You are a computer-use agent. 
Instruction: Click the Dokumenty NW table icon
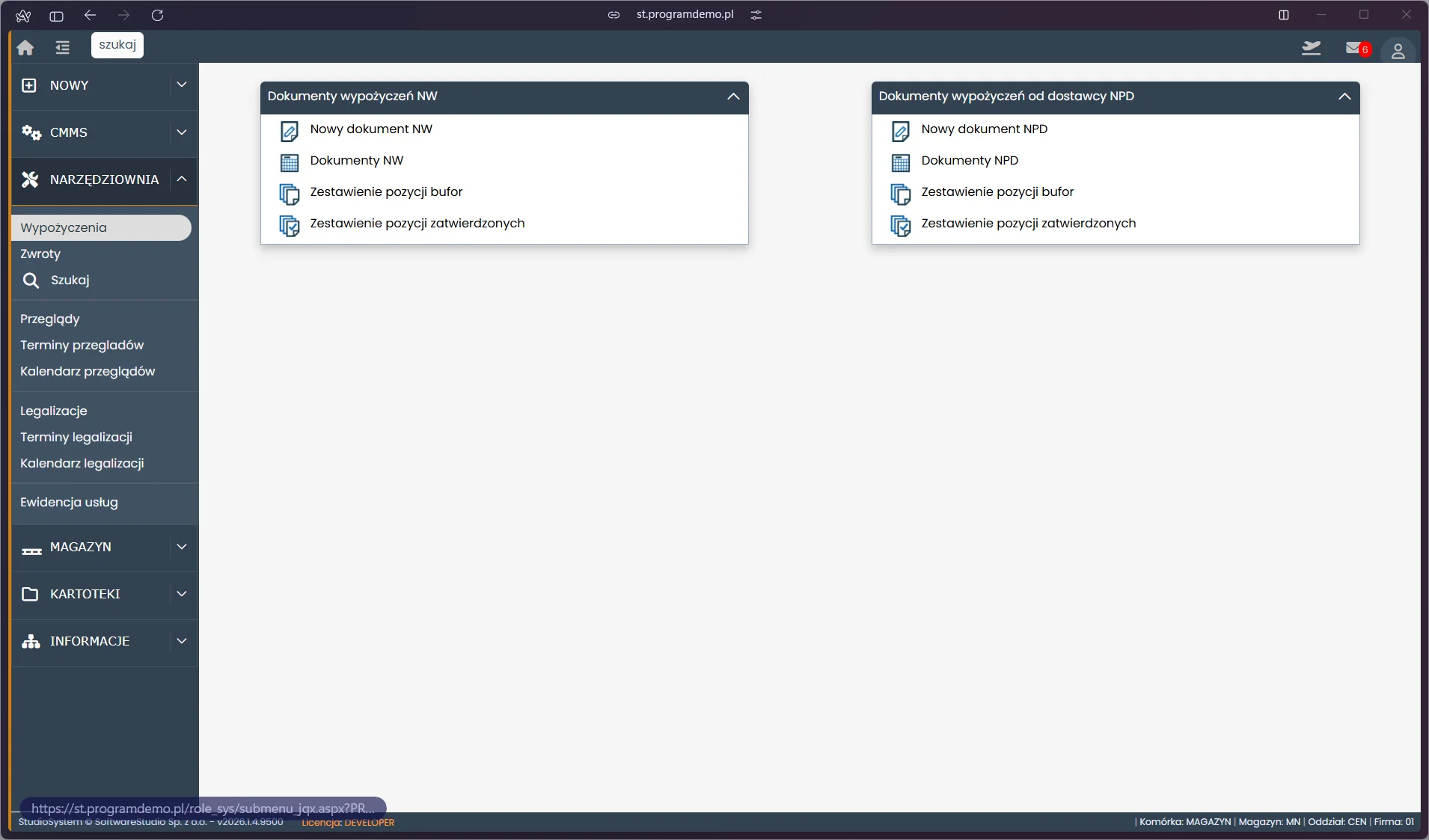coord(290,162)
